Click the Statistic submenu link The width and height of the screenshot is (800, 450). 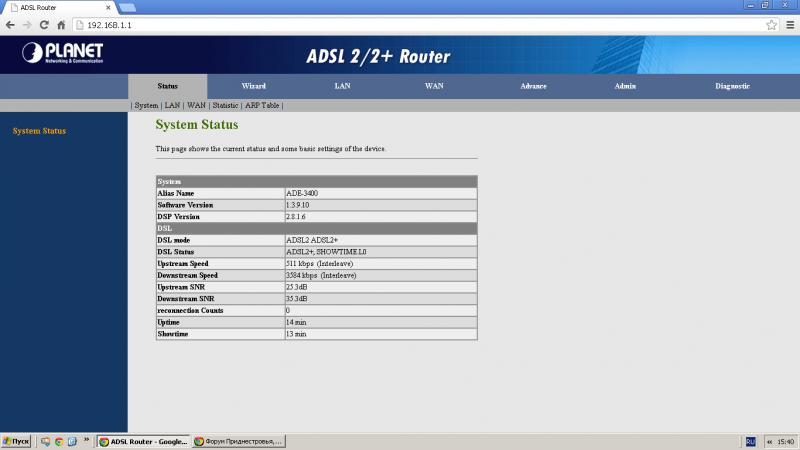tap(225, 105)
